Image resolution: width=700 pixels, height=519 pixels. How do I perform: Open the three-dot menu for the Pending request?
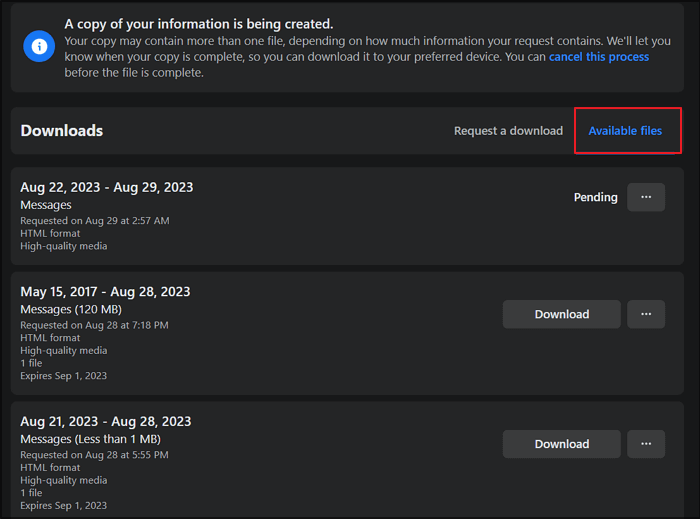(x=646, y=197)
